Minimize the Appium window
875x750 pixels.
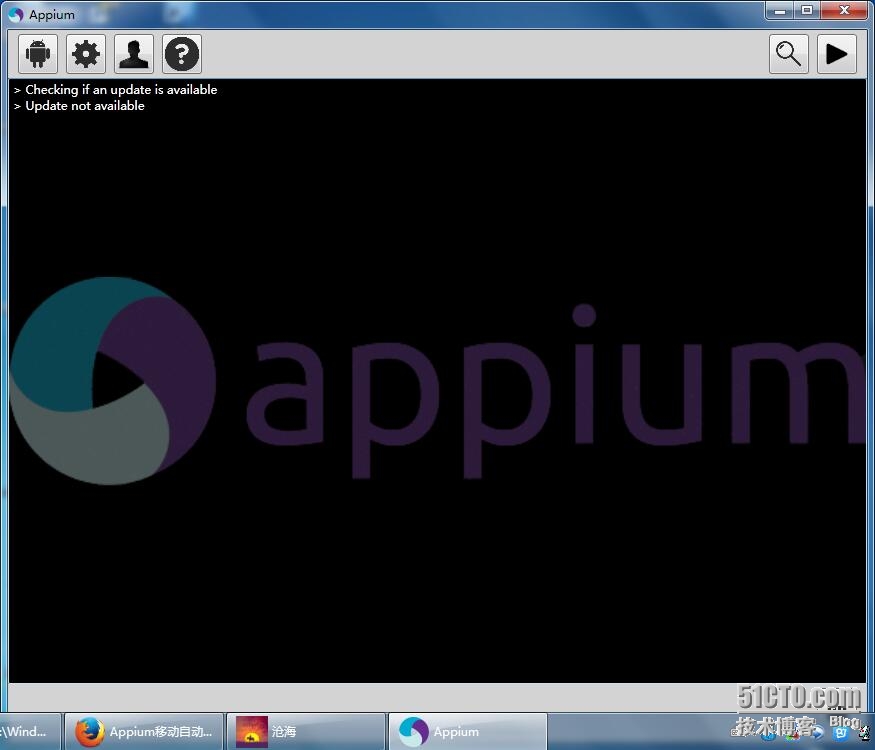point(780,11)
